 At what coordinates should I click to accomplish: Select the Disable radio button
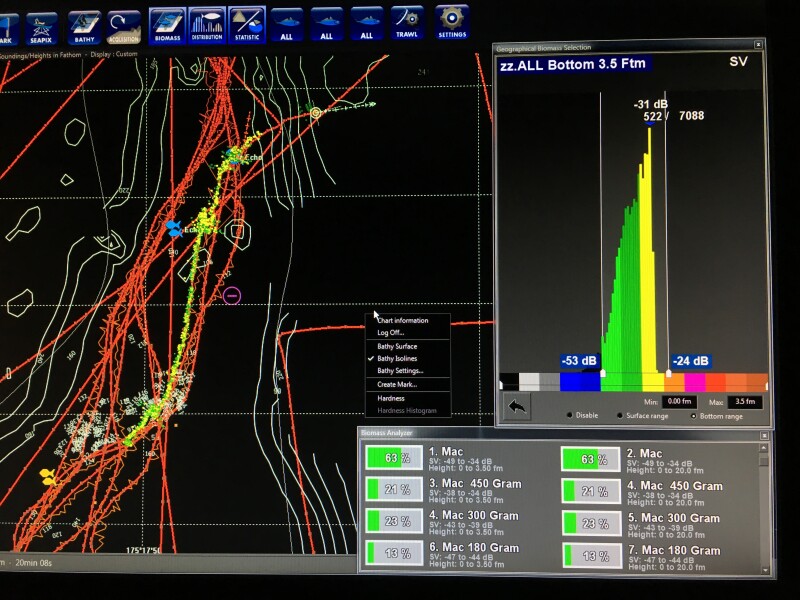coord(570,415)
